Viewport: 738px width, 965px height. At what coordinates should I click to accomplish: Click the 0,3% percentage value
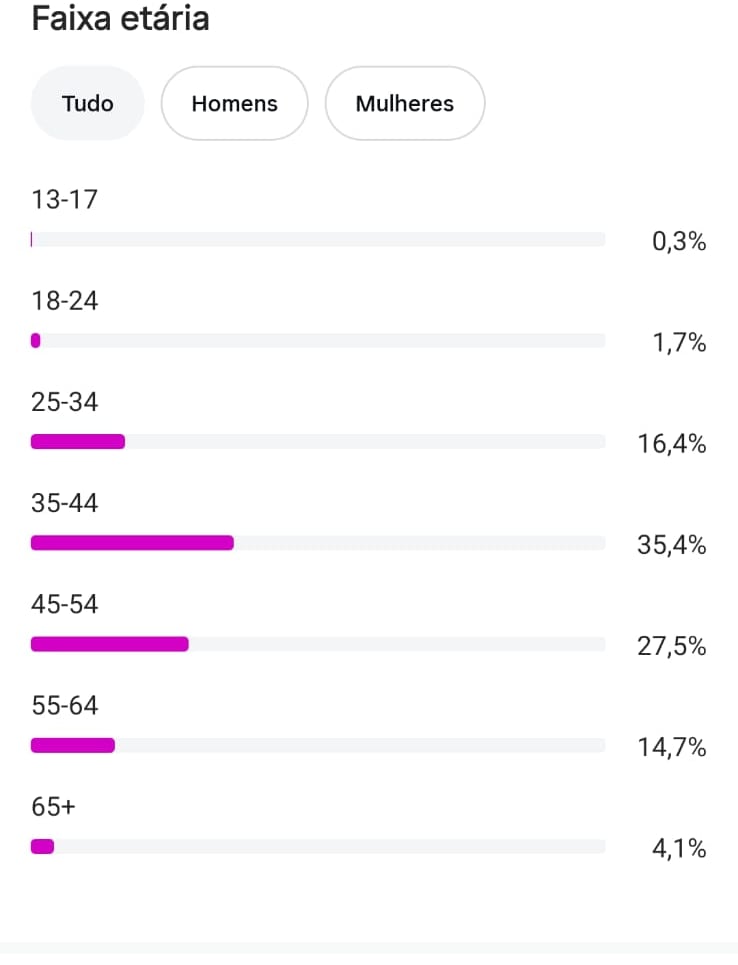[x=679, y=242]
